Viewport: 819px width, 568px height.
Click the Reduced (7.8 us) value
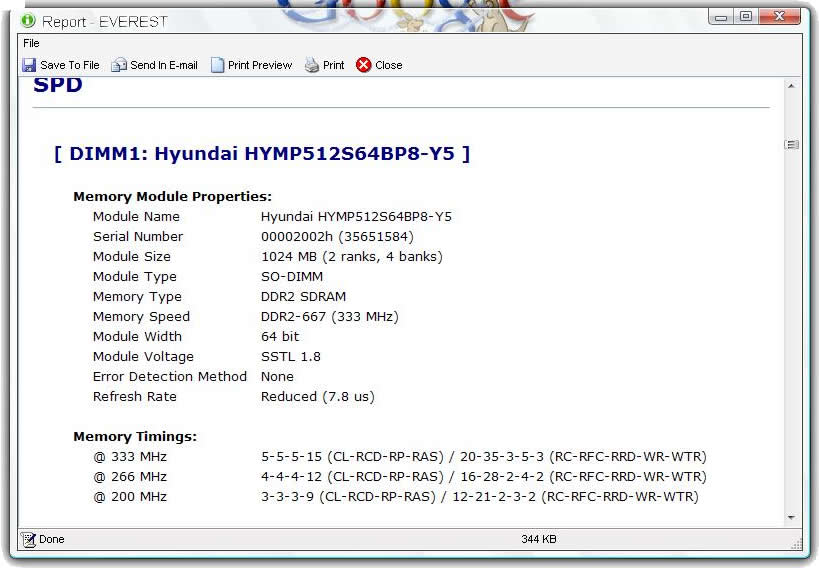tap(318, 397)
